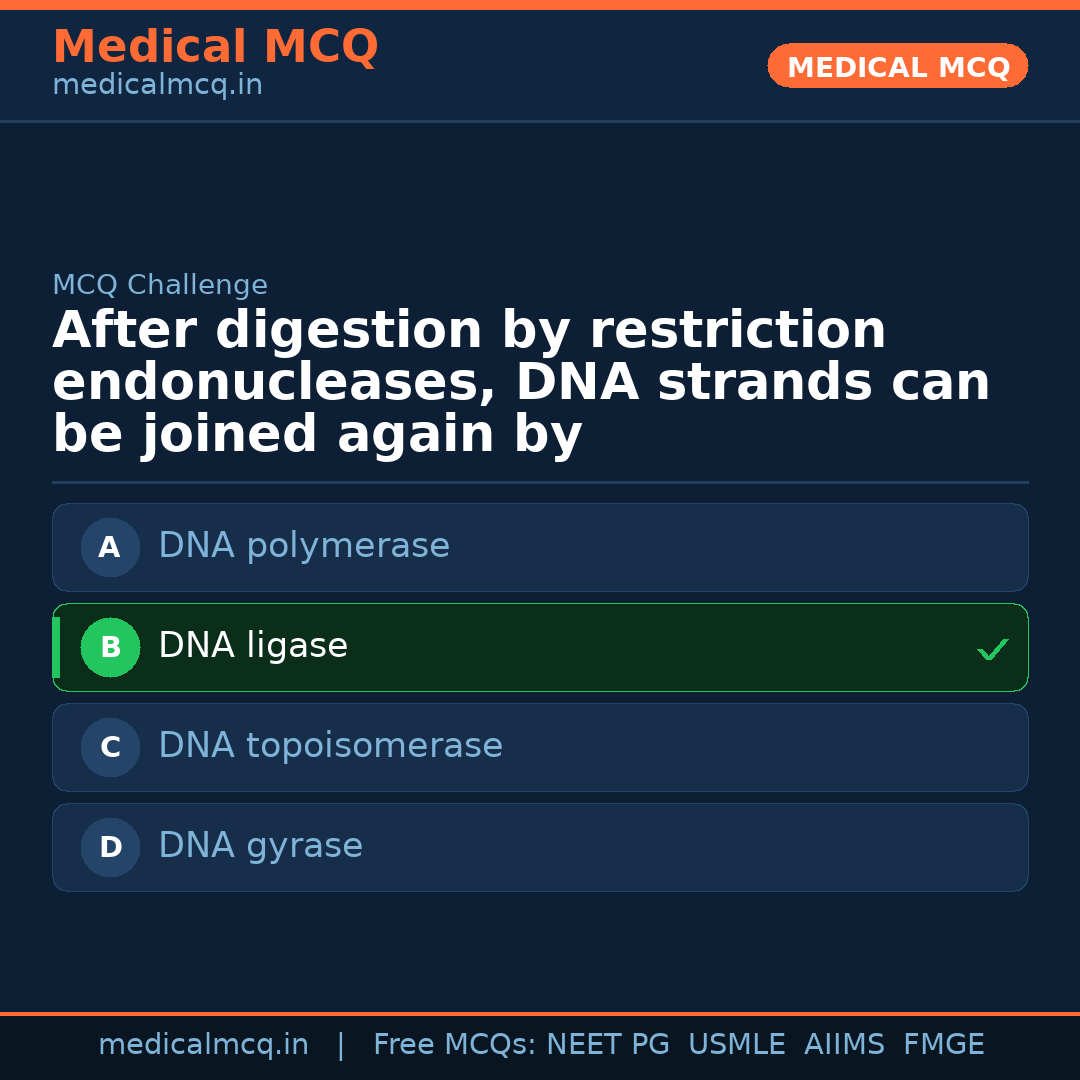Click the letter C circle icon
Screen dimensions: 1080x1080
[110, 747]
